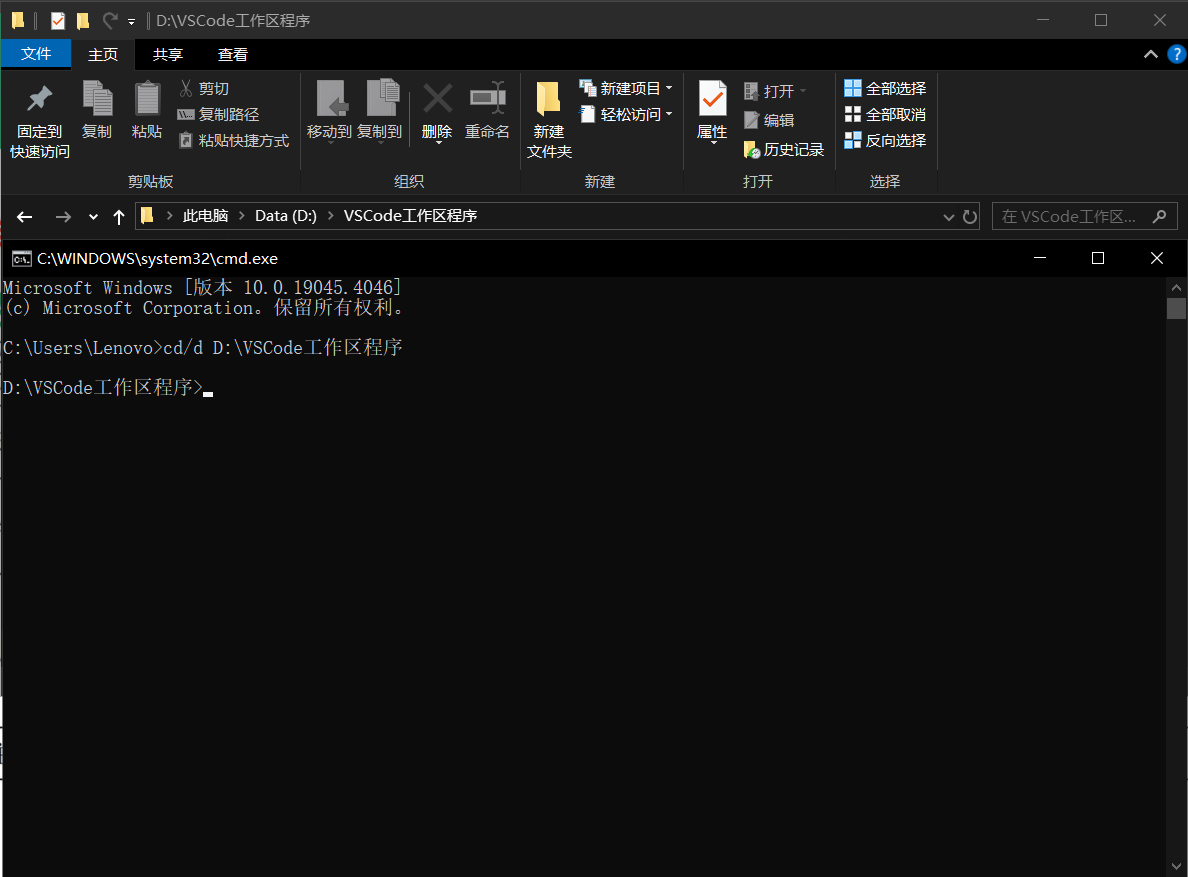The width and height of the screenshot is (1188, 877).
Task: Close the cmd.exe window
Action: [1157, 258]
